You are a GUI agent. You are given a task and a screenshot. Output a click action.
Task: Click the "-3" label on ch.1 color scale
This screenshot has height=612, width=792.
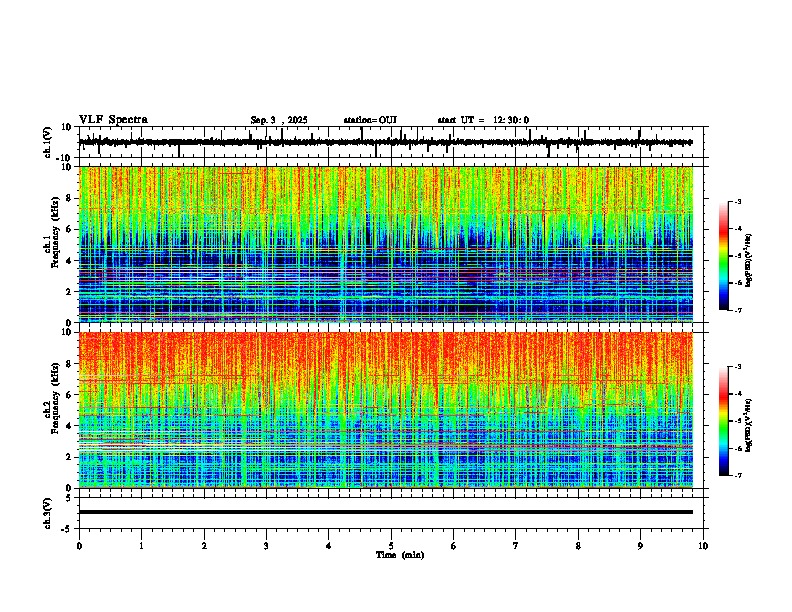(x=738, y=201)
